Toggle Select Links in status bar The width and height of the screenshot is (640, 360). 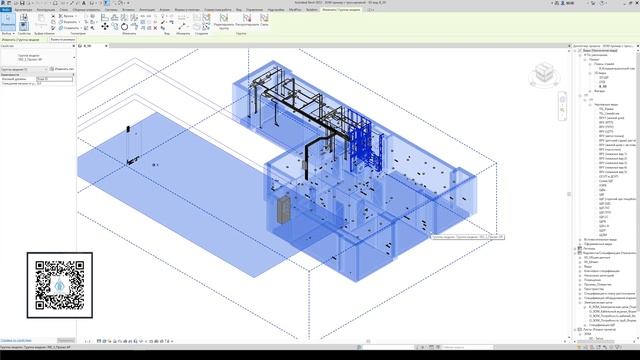pyautogui.click(x=579, y=347)
